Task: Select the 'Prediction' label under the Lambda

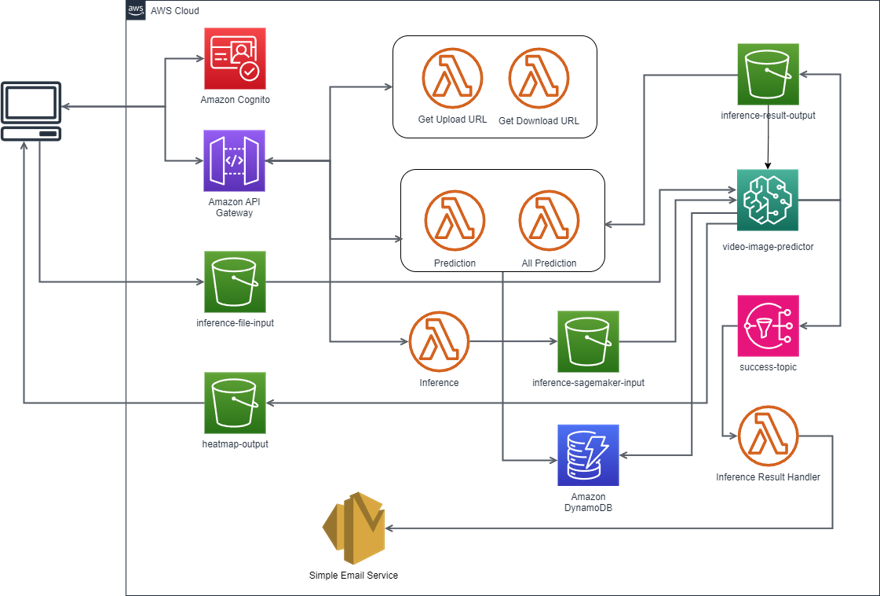Action: pyautogui.click(x=455, y=263)
